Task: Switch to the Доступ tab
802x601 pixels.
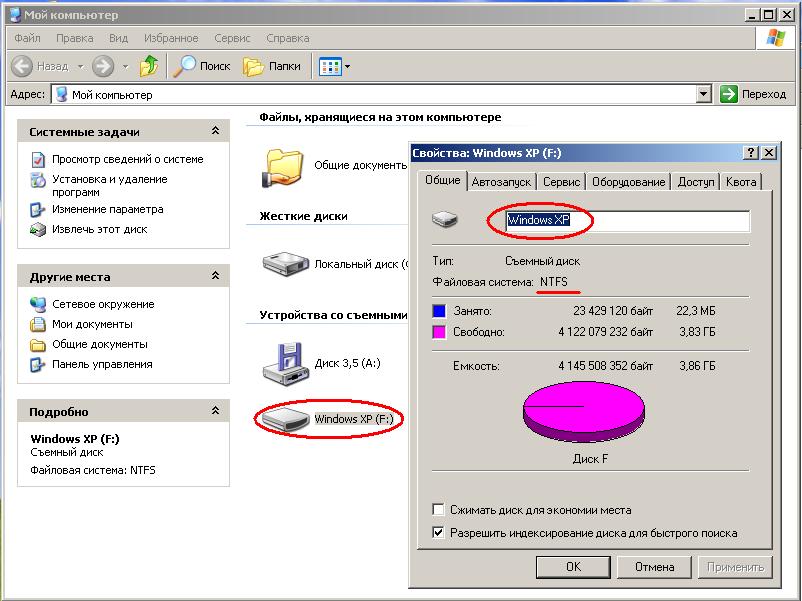Action: [x=696, y=182]
